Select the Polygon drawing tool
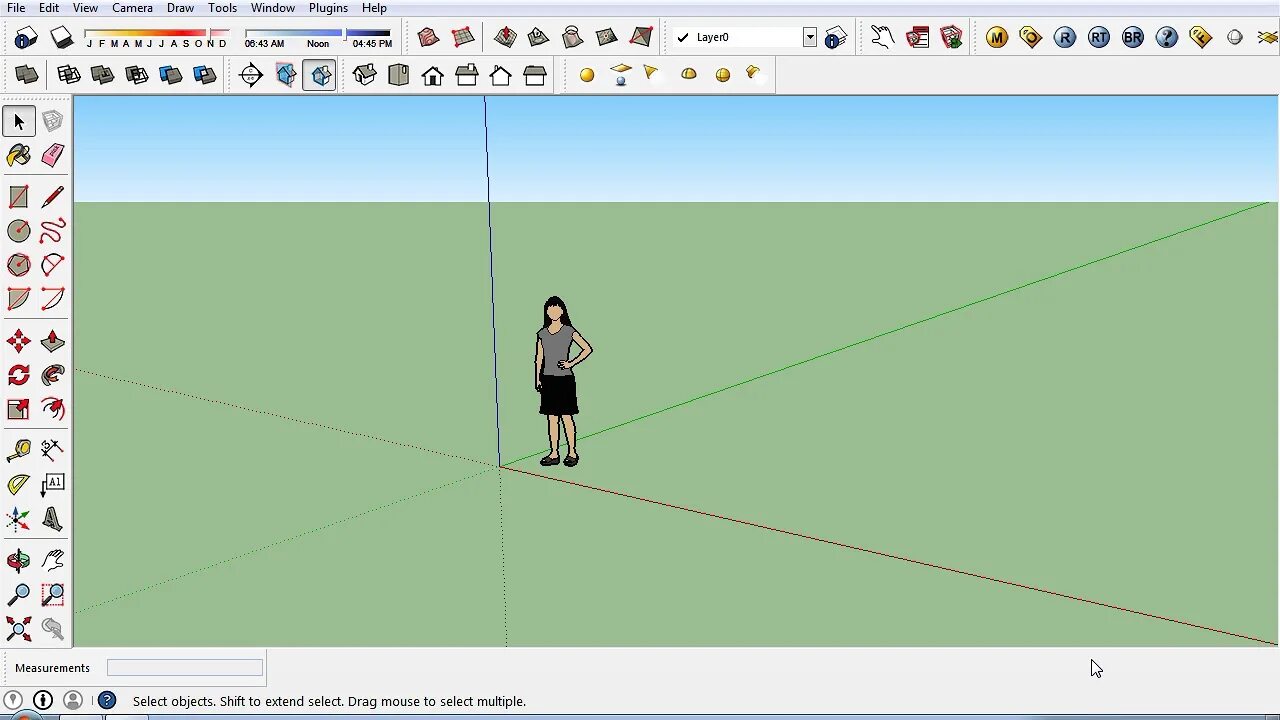 [19, 265]
